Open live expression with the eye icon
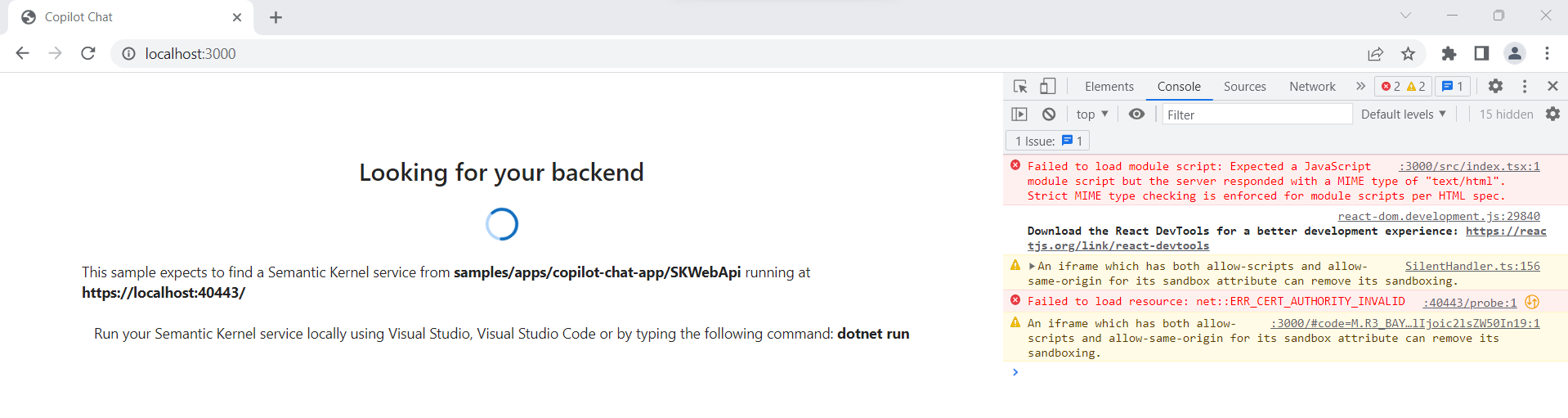This screenshot has height=418, width=1568. click(x=1136, y=115)
